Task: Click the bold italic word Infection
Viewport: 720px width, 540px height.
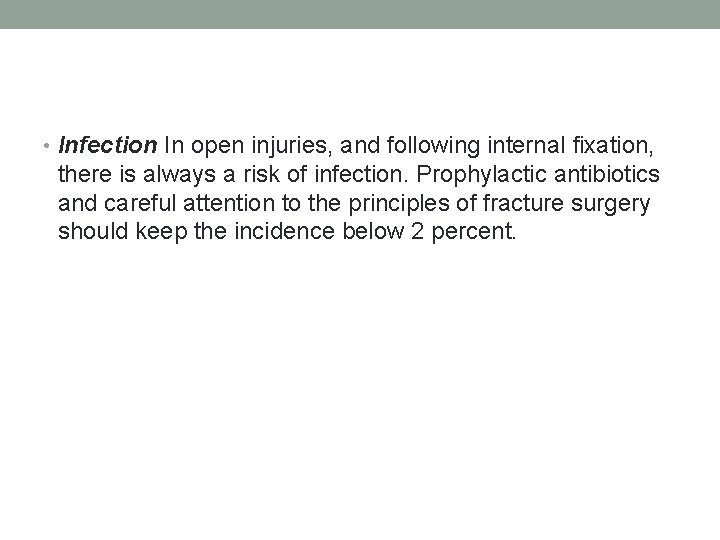Action: 108,146
